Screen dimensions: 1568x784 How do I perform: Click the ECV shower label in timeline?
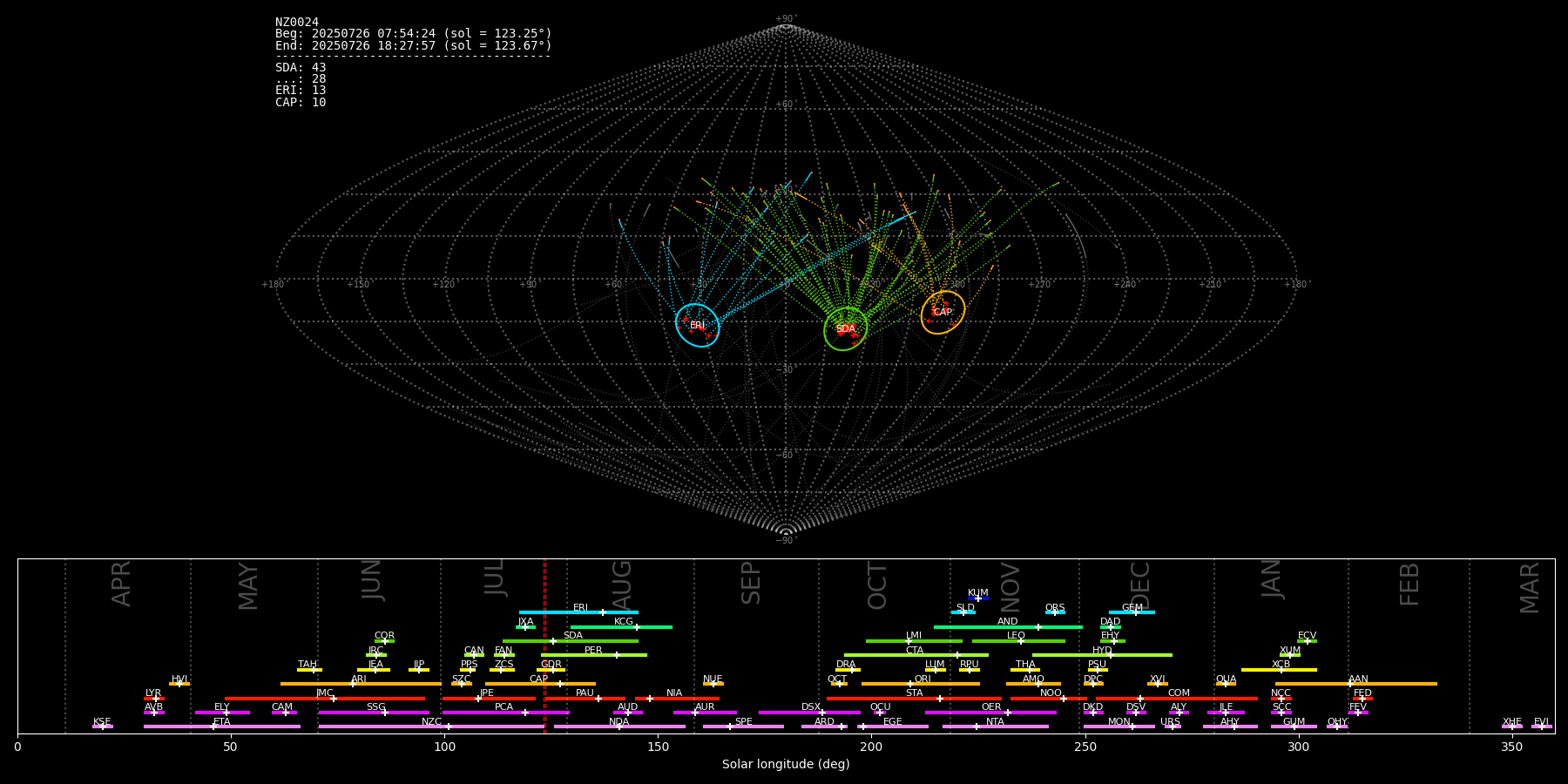pyautogui.click(x=1308, y=636)
